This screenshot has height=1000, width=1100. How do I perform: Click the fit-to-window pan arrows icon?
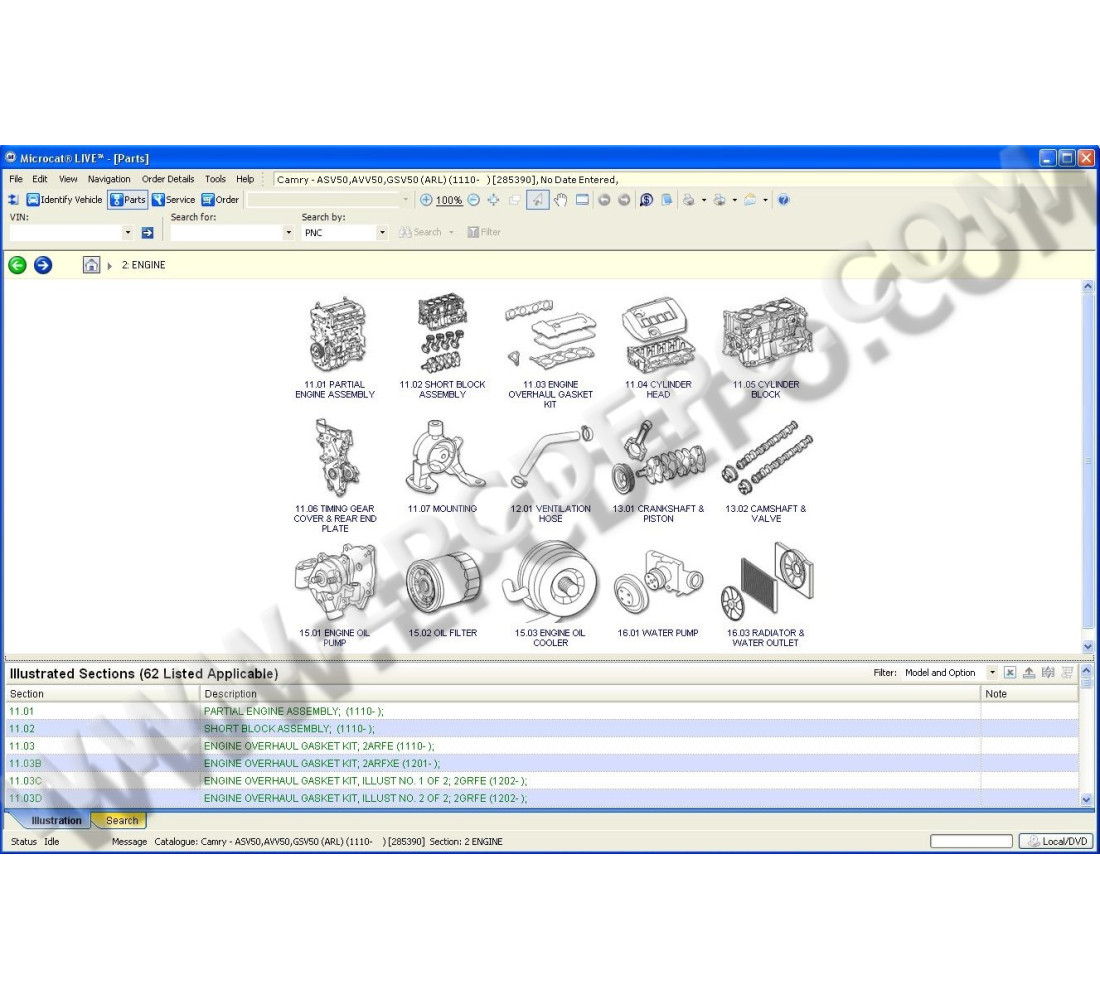point(493,200)
